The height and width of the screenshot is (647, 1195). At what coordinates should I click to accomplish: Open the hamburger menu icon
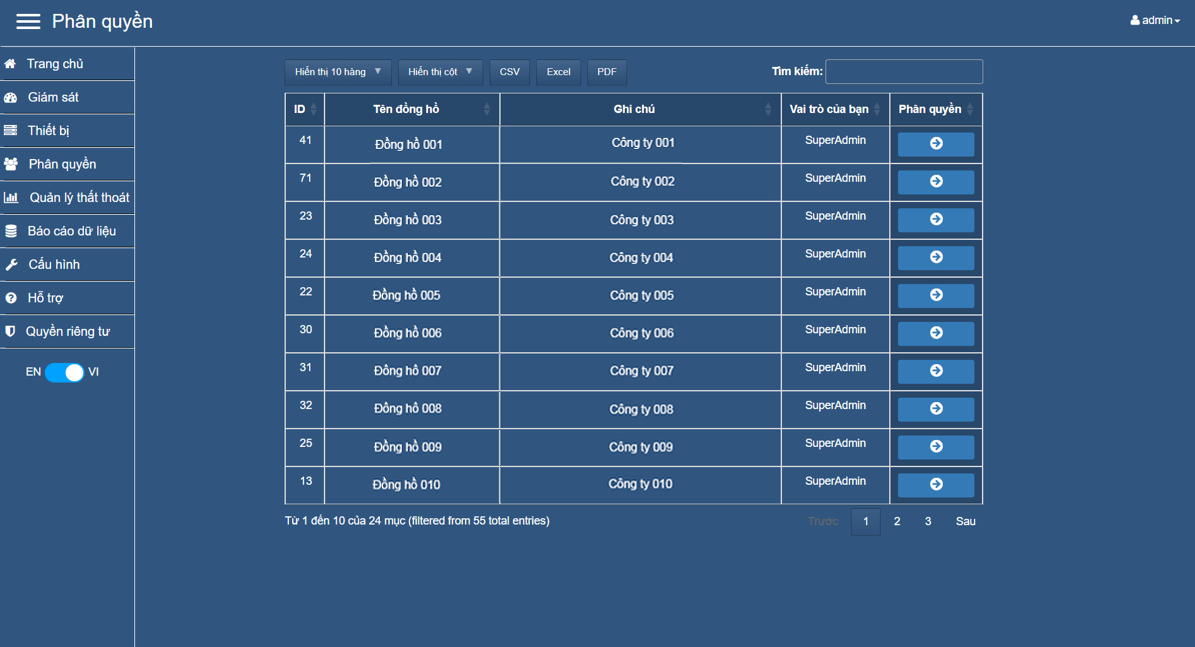coord(28,21)
